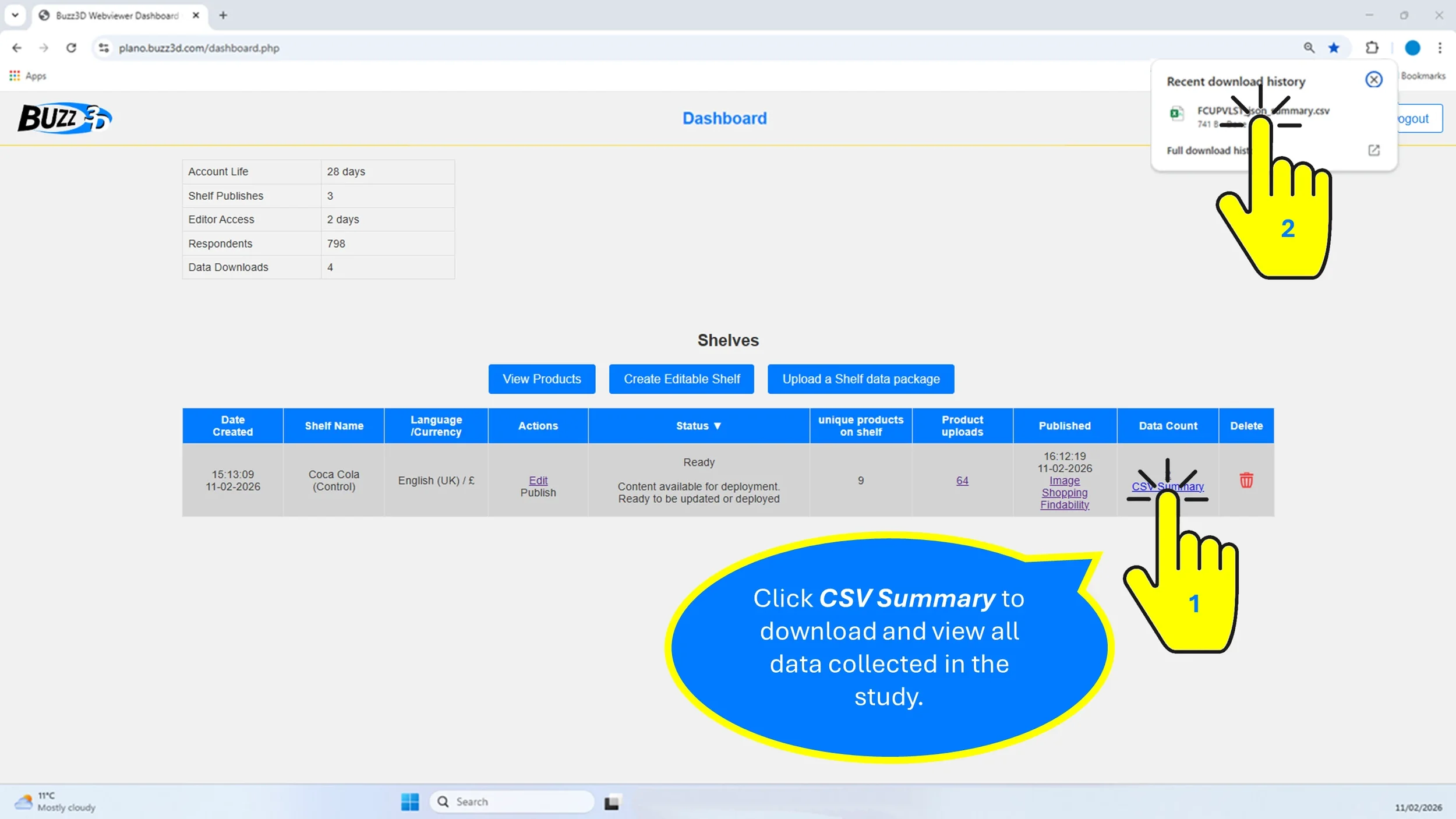Click the page zoom magnifier icon
The width and height of the screenshot is (1456, 819).
click(1309, 48)
